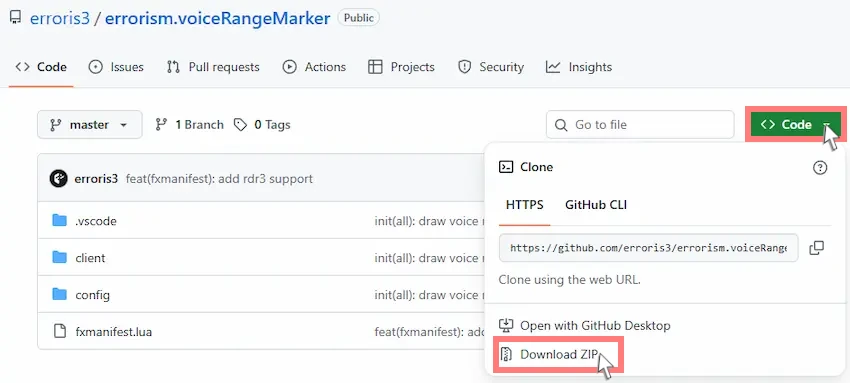The width and height of the screenshot is (850, 383).
Task: Click the .vscode folder icon
Action: (x=59, y=220)
